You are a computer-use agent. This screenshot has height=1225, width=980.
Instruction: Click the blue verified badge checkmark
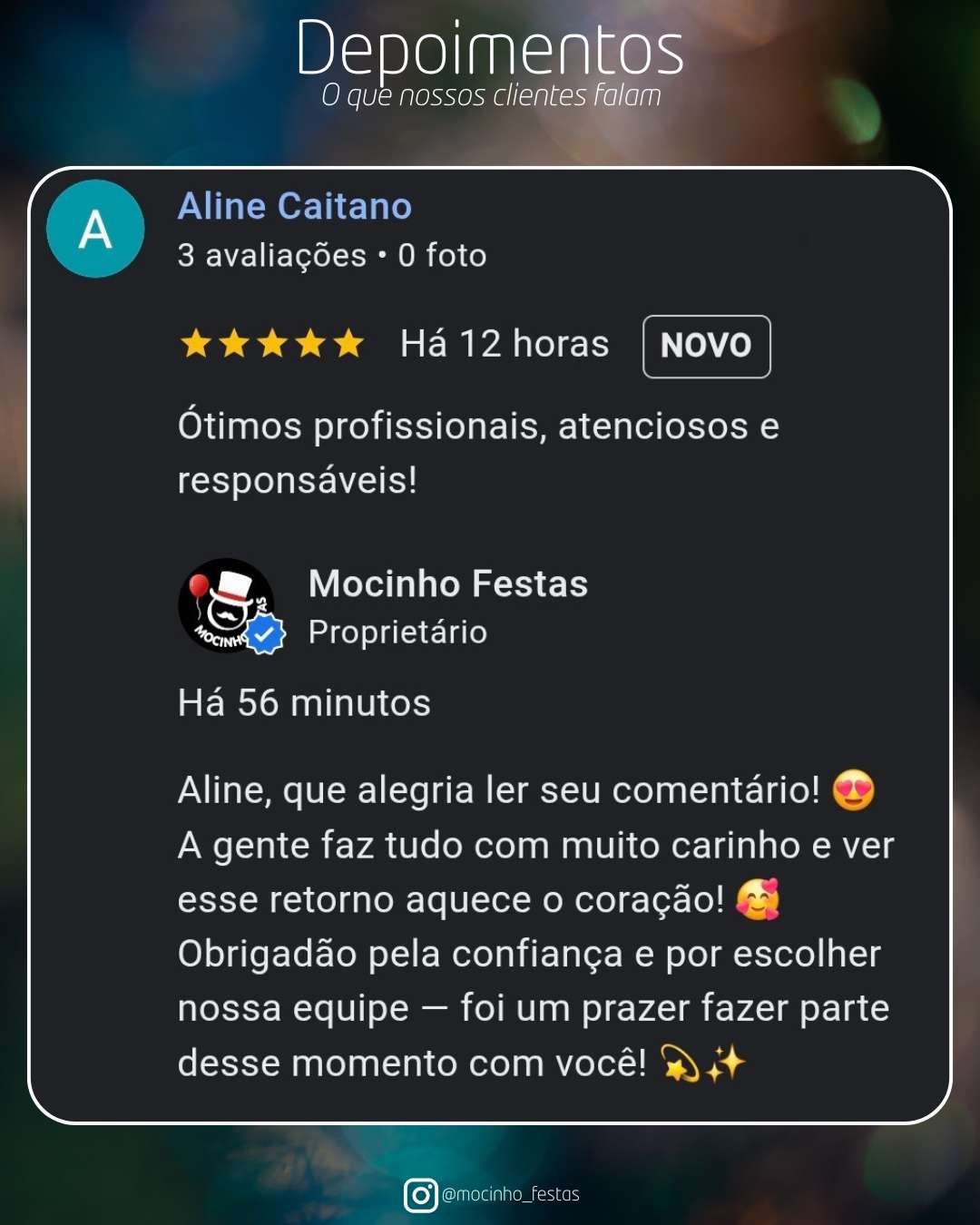click(x=265, y=634)
